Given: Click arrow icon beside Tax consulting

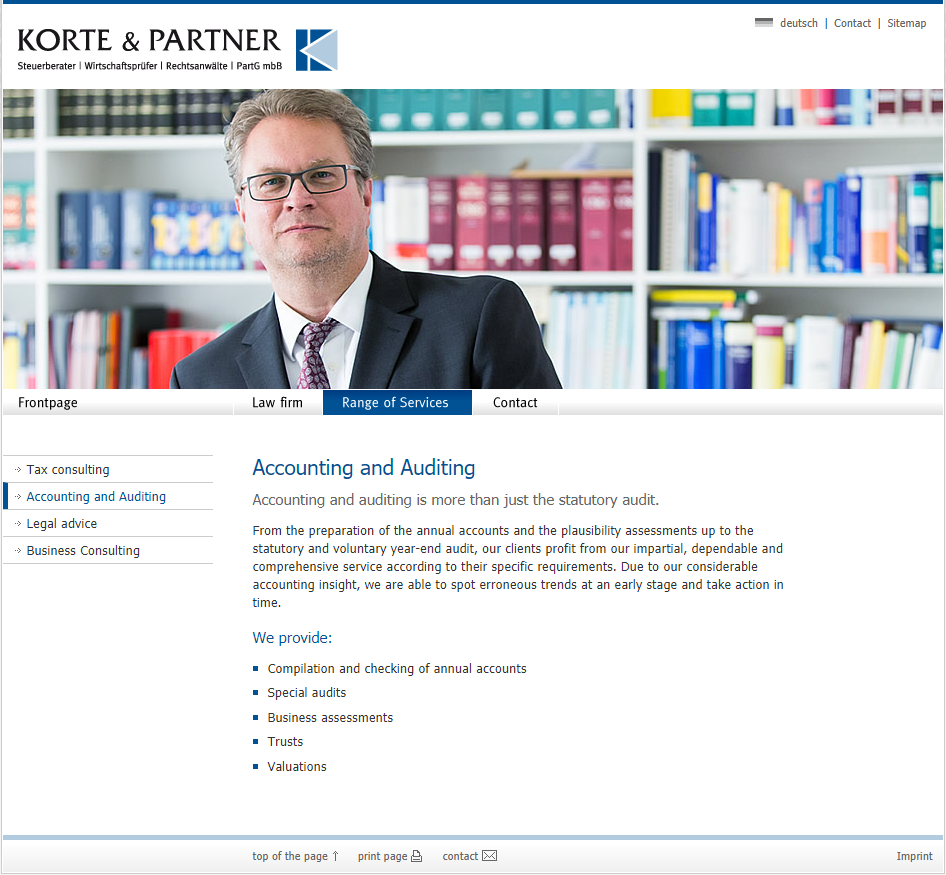Looking at the screenshot, I should tap(18, 469).
